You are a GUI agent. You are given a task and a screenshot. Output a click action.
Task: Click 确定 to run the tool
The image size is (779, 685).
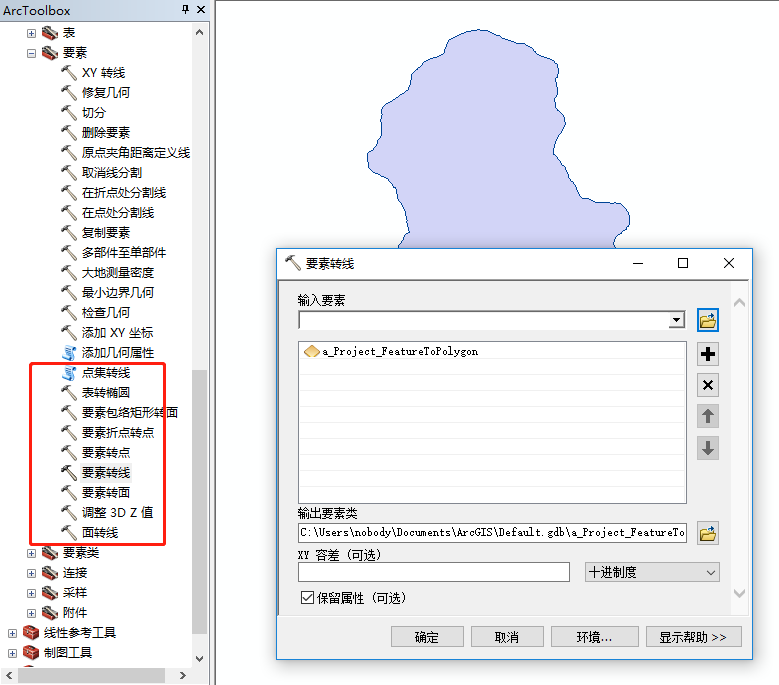[427, 637]
